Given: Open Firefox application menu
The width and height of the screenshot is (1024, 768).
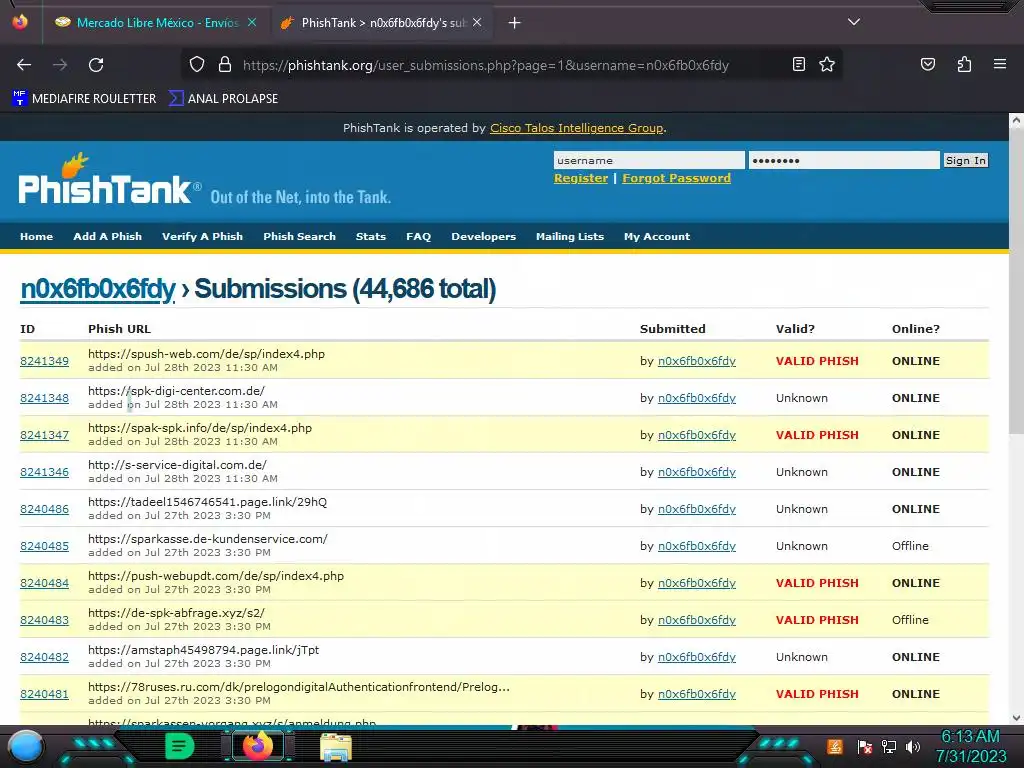Looking at the screenshot, I should 1000,65.
